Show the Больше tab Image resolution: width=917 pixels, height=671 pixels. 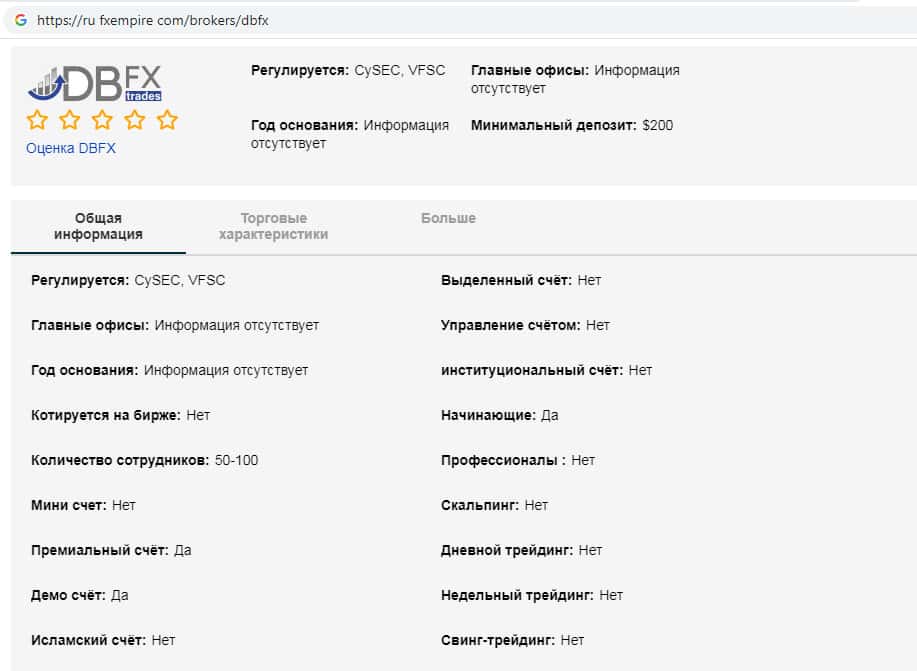tap(448, 218)
